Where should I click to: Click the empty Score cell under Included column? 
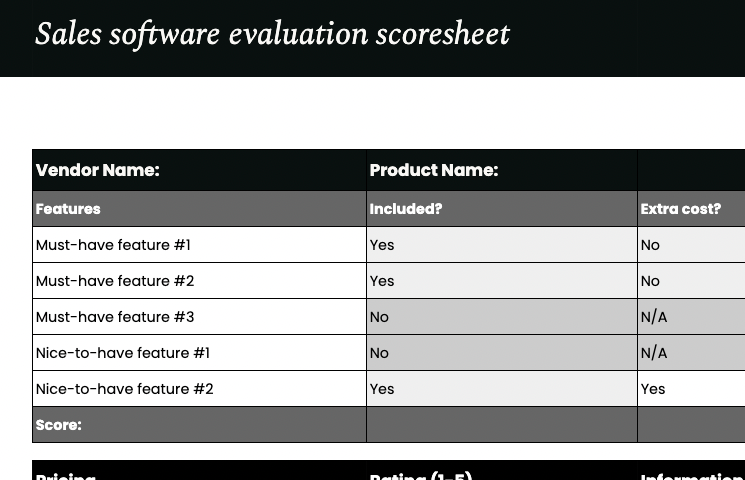click(x=501, y=425)
